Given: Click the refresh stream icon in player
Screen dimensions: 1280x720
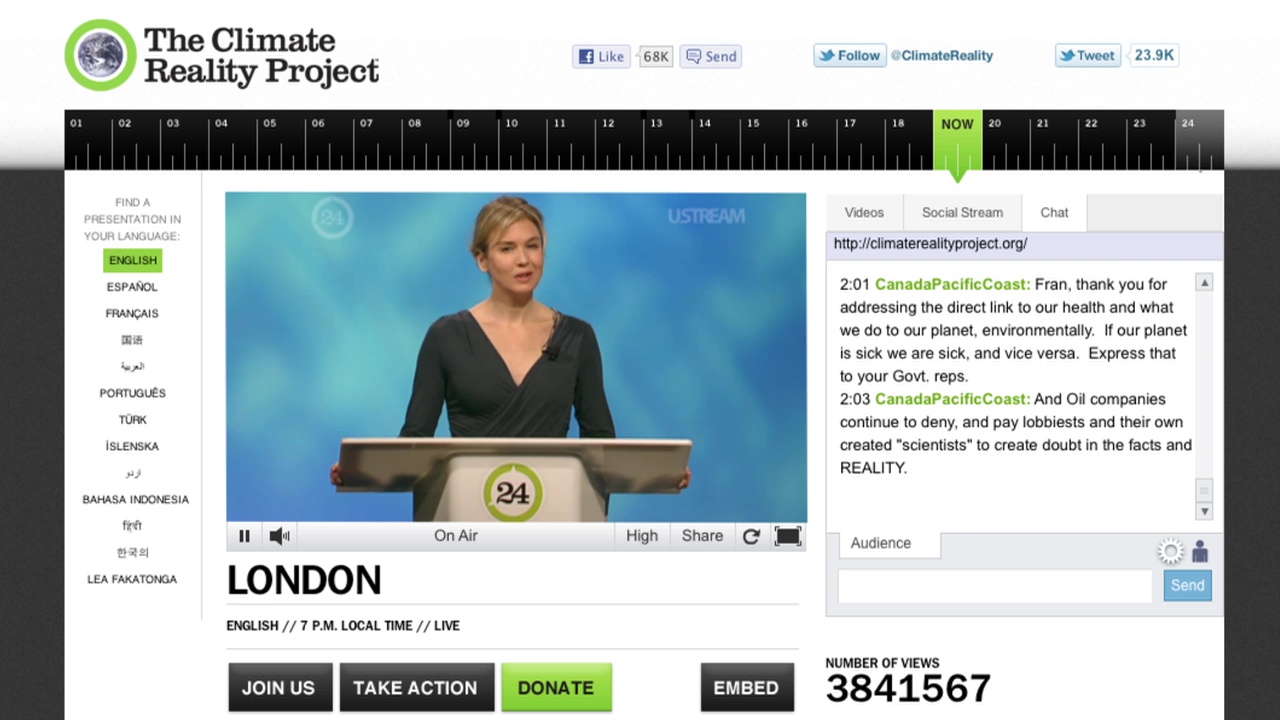Looking at the screenshot, I should [x=751, y=536].
